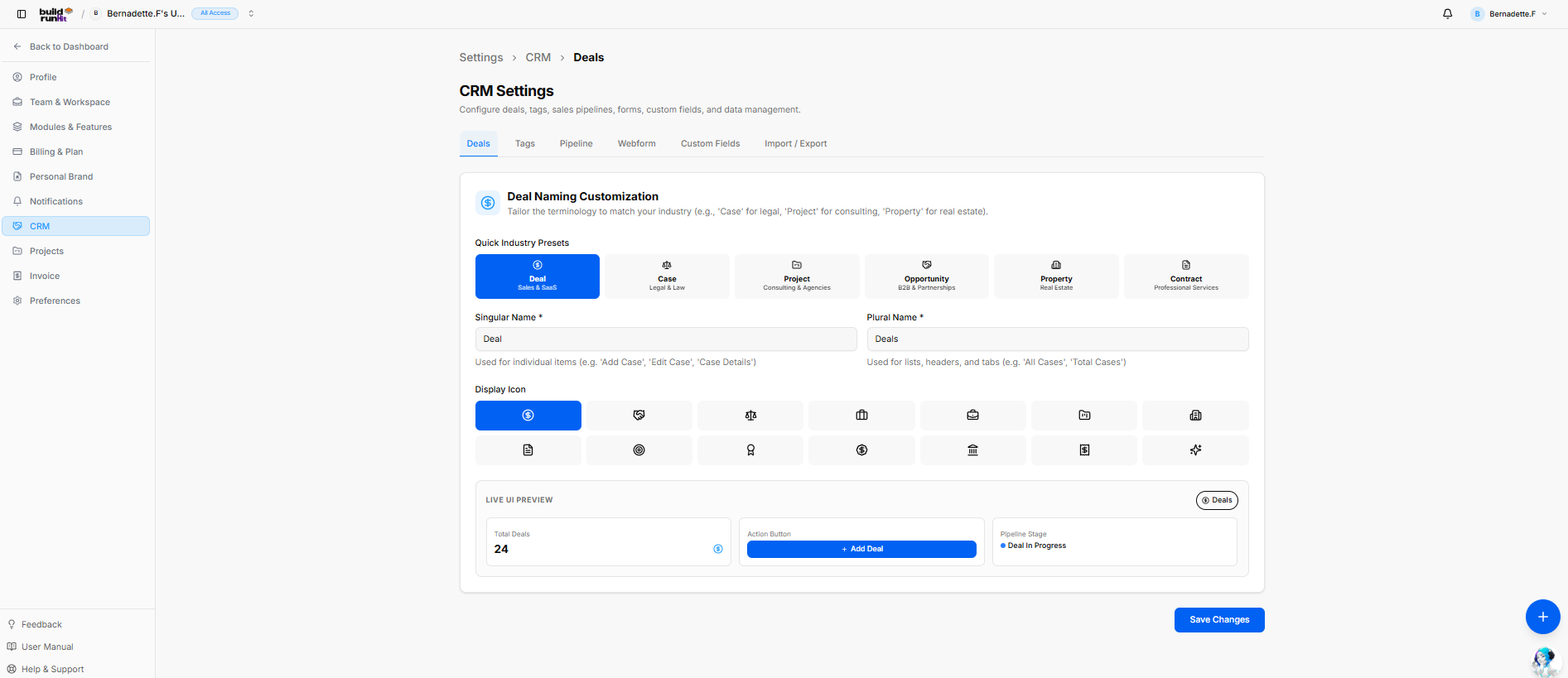This screenshot has height=678, width=1568.
Task: Open the Webform tab
Action: (636, 144)
